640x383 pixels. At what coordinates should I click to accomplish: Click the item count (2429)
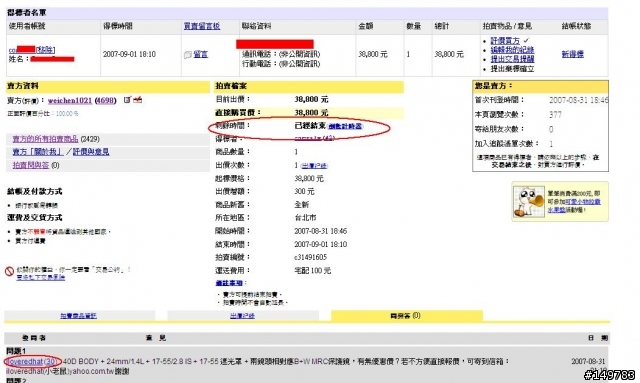click(90, 139)
